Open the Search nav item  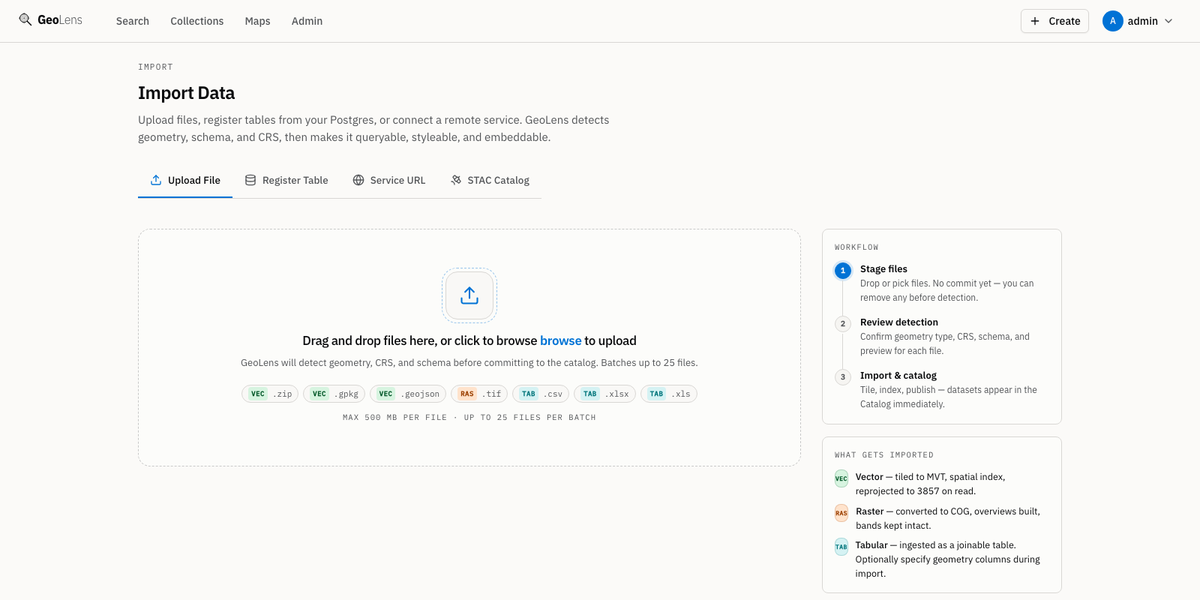(132, 21)
